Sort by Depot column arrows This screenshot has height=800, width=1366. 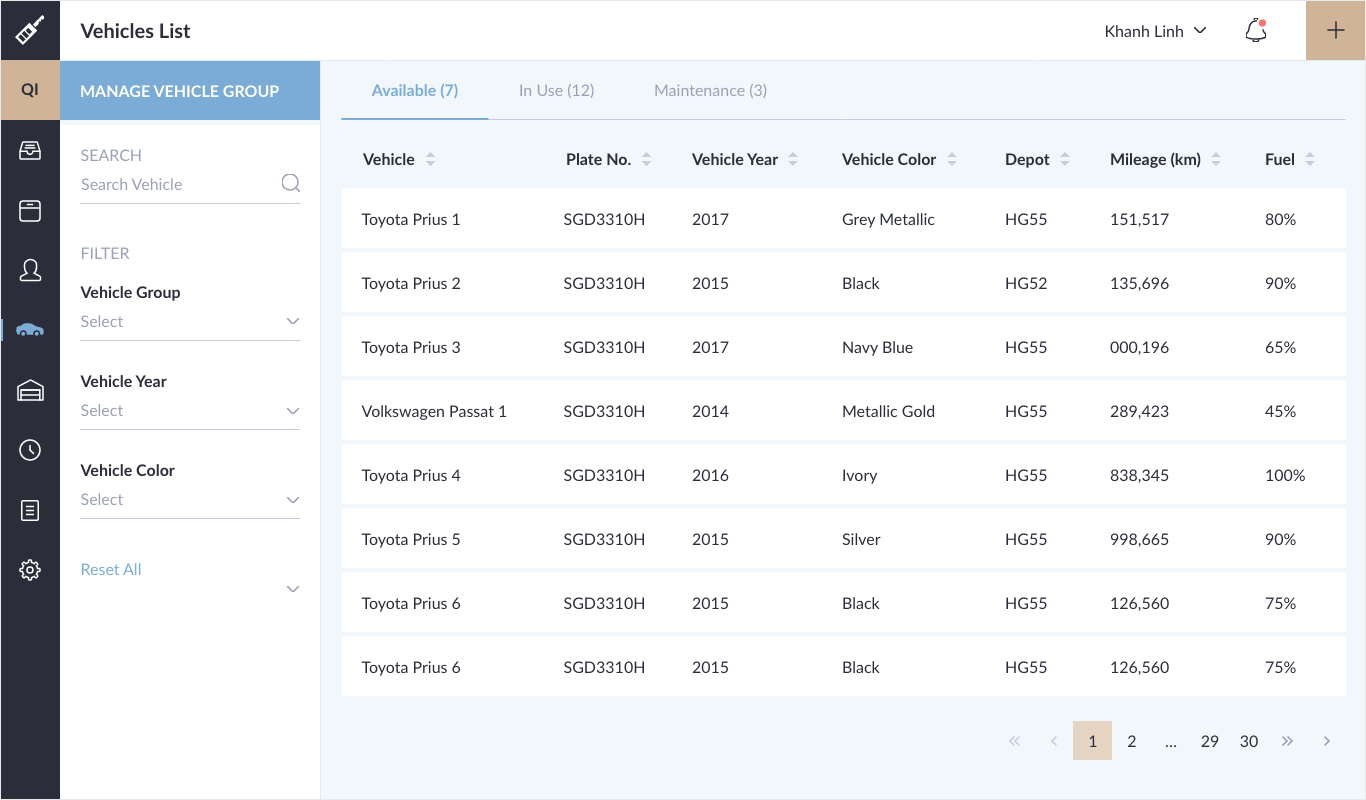(1065, 159)
